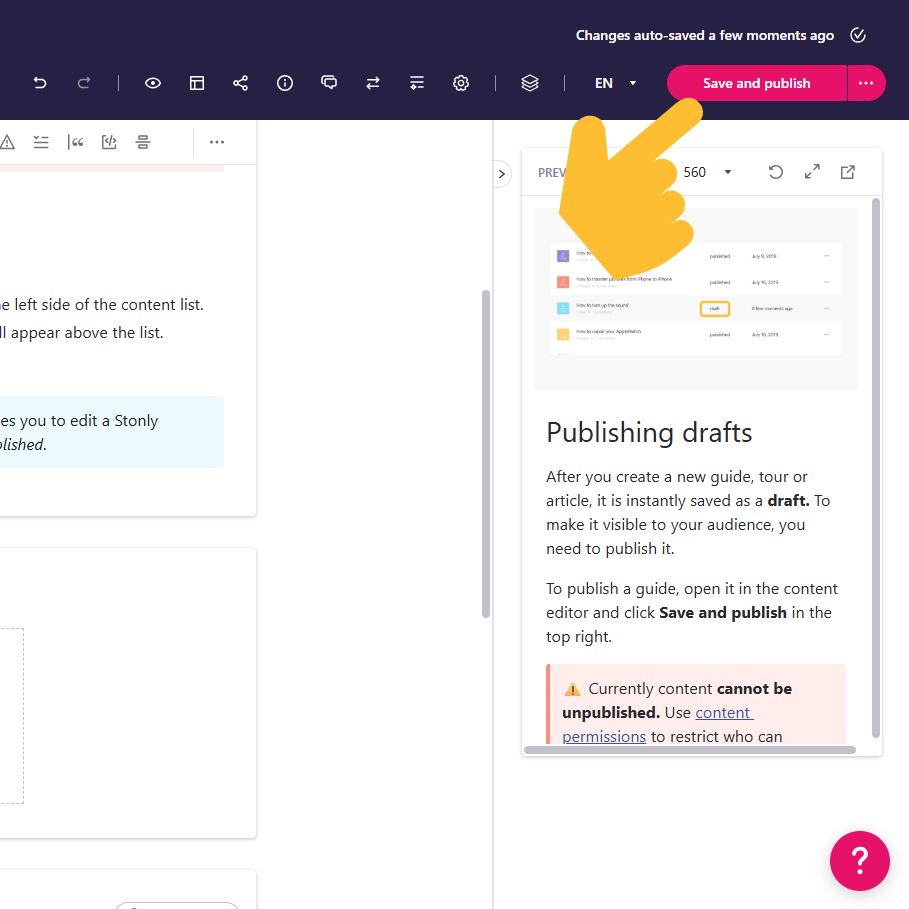Open the preview in a new window

coord(848,172)
